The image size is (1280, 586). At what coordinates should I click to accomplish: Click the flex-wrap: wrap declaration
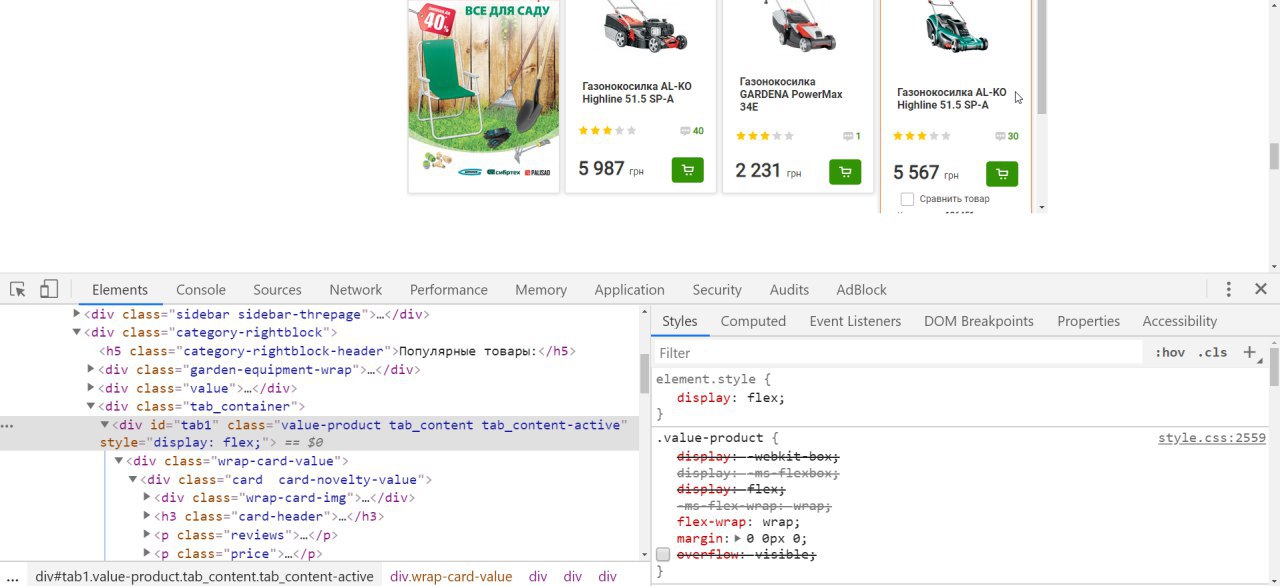click(x=739, y=522)
